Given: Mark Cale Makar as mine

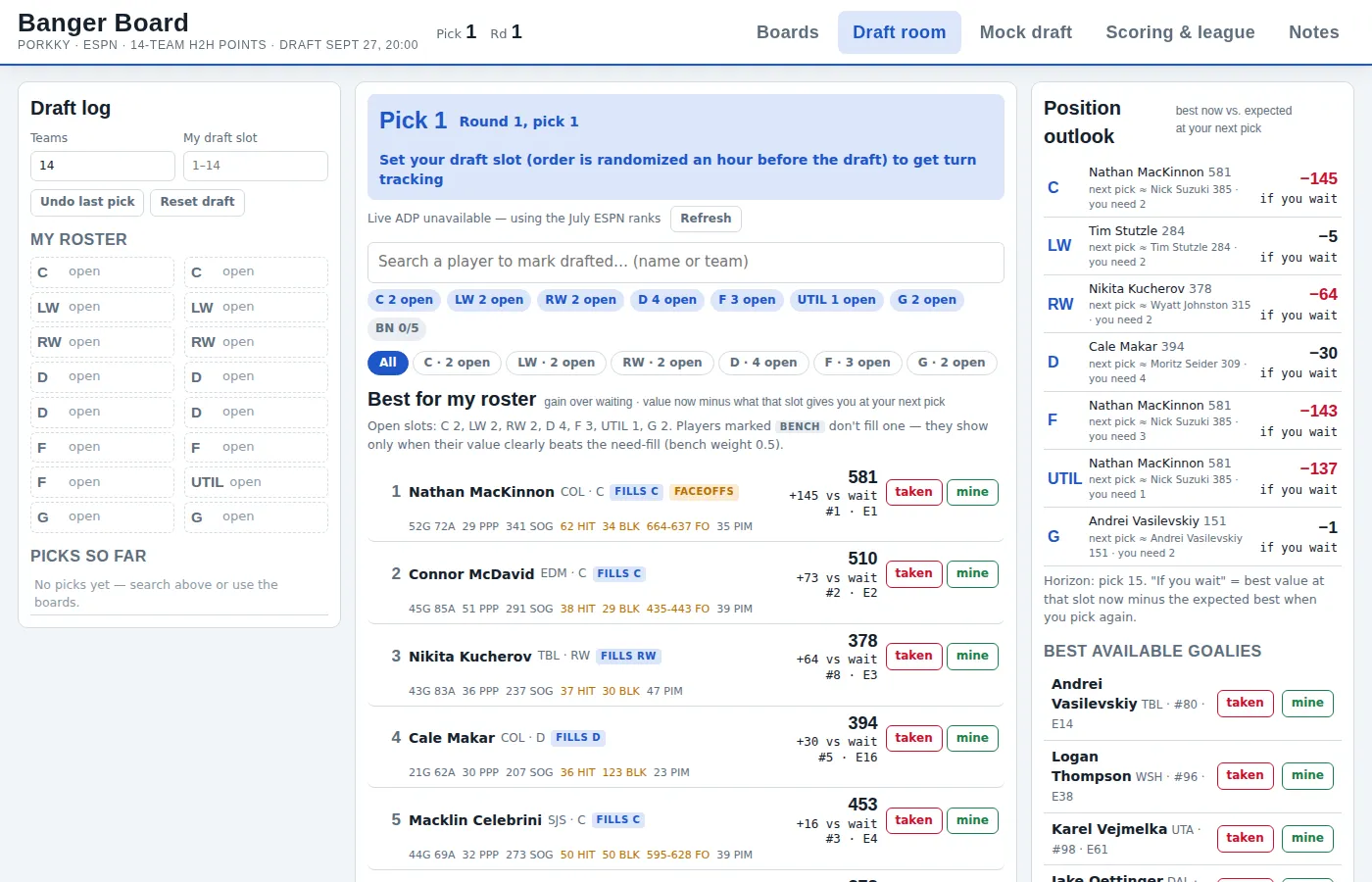Looking at the screenshot, I should point(972,738).
